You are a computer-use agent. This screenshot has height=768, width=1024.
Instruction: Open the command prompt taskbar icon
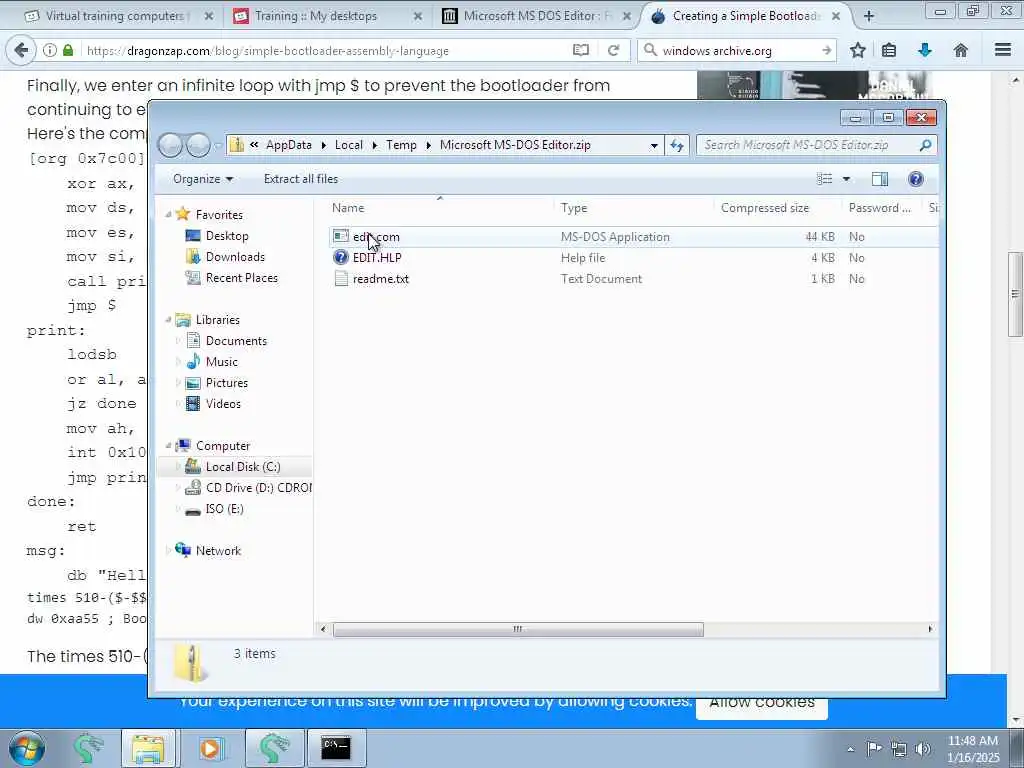pyautogui.click(x=336, y=748)
